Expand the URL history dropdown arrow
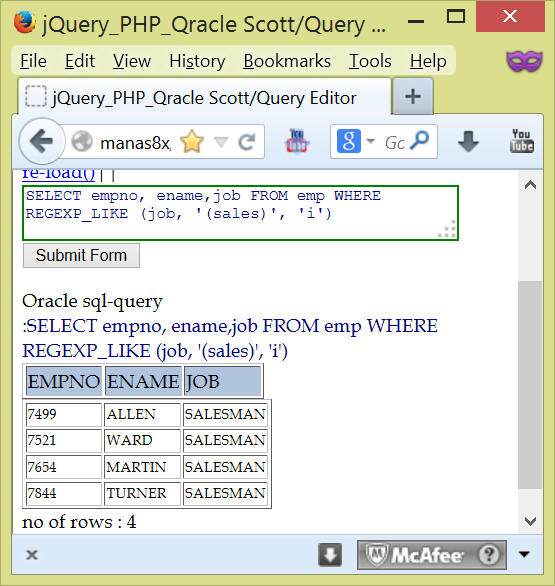 coord(221,142)
